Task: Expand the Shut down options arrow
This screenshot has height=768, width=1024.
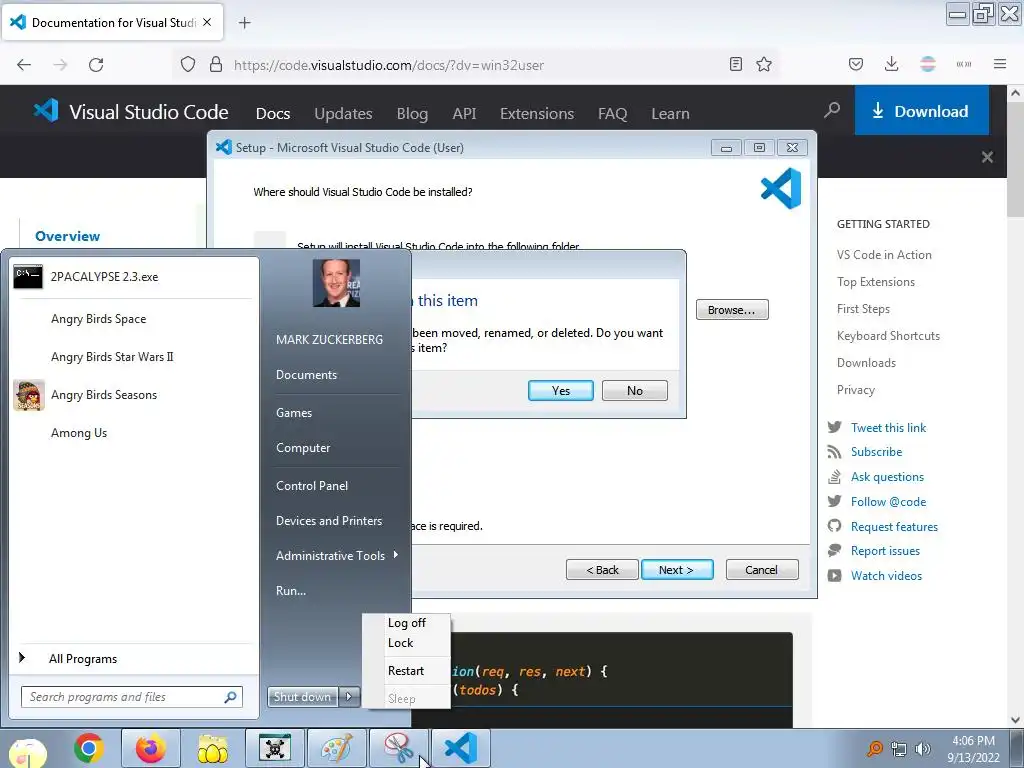Action: tap(349, 697)
